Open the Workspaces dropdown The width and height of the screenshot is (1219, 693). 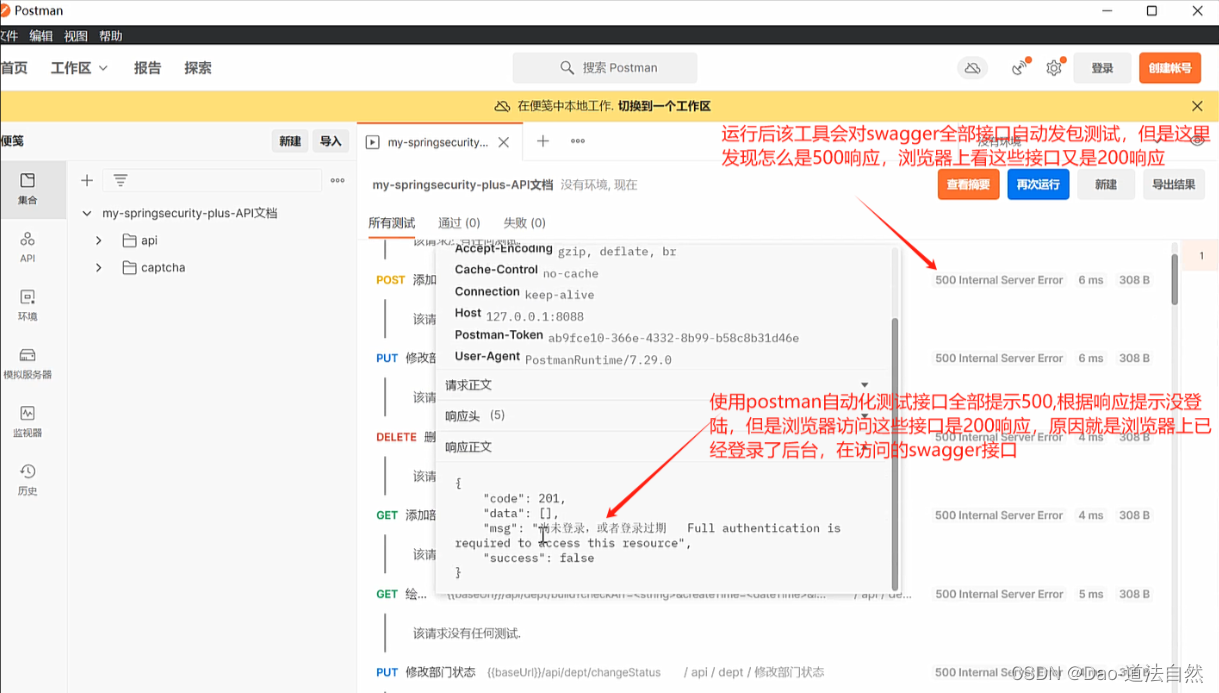(x=79, y=68)
